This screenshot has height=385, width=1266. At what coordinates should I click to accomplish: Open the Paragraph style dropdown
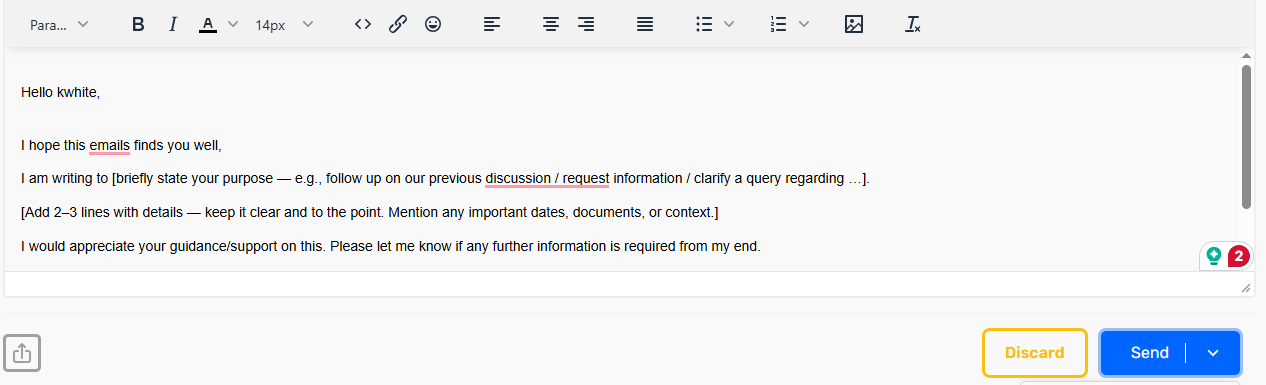(59, 25)
